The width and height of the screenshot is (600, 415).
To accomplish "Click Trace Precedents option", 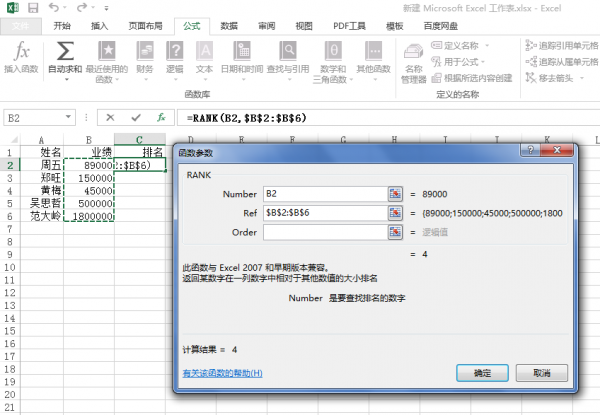I will pyautogui.click(x=562, y=46).
